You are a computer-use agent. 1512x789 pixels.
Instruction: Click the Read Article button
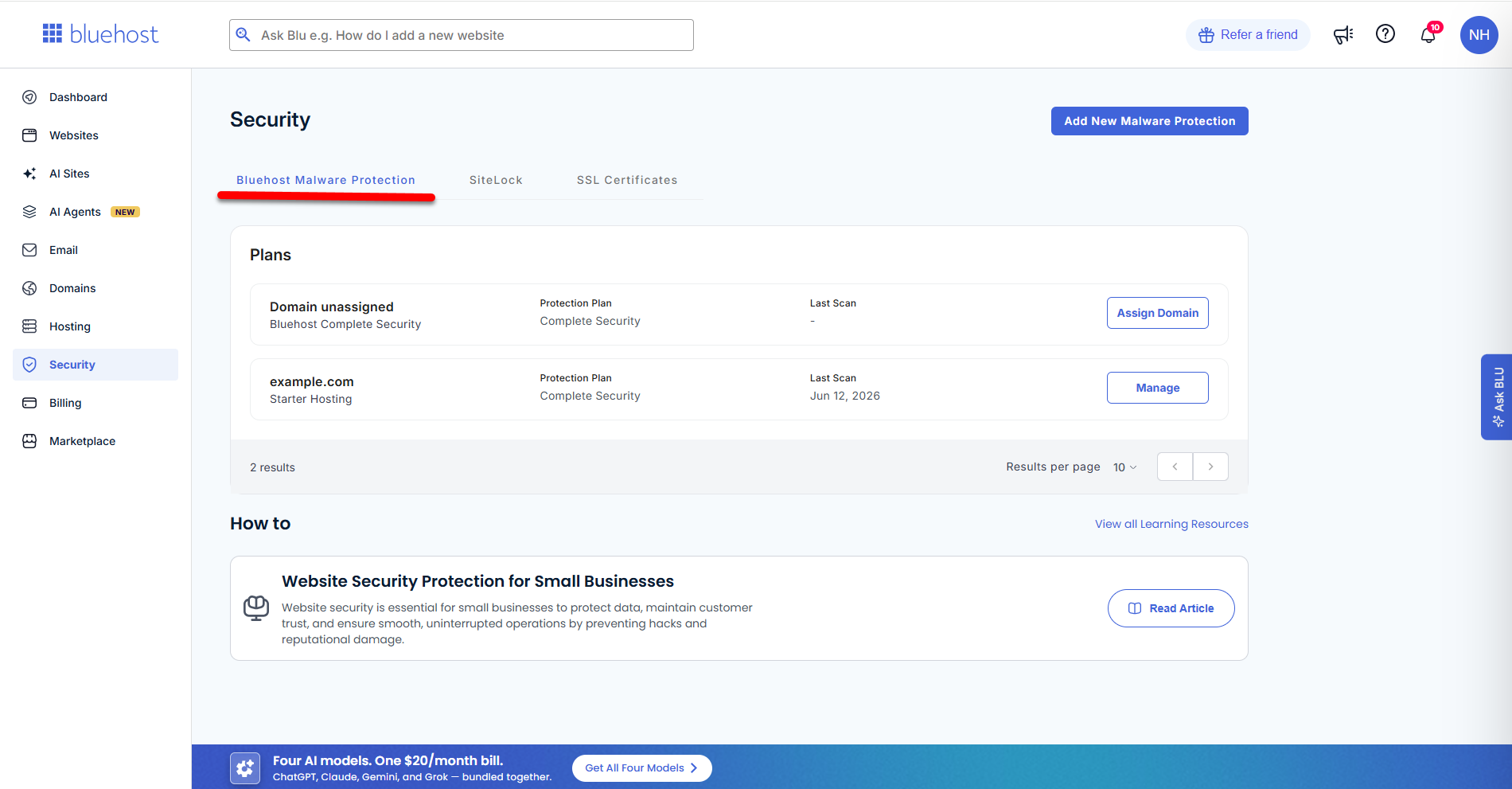pyautogui.click(x=1171, y=608)
